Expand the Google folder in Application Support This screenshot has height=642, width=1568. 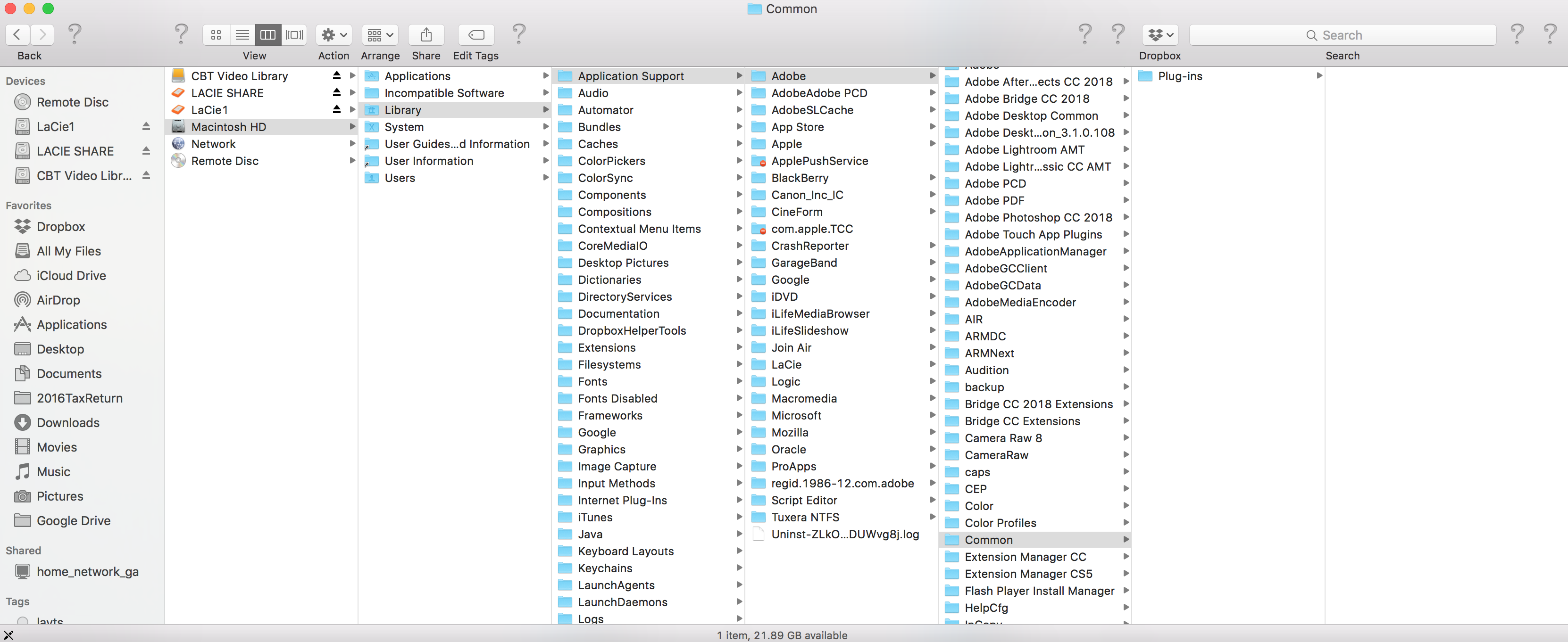[x=931, y=279]
